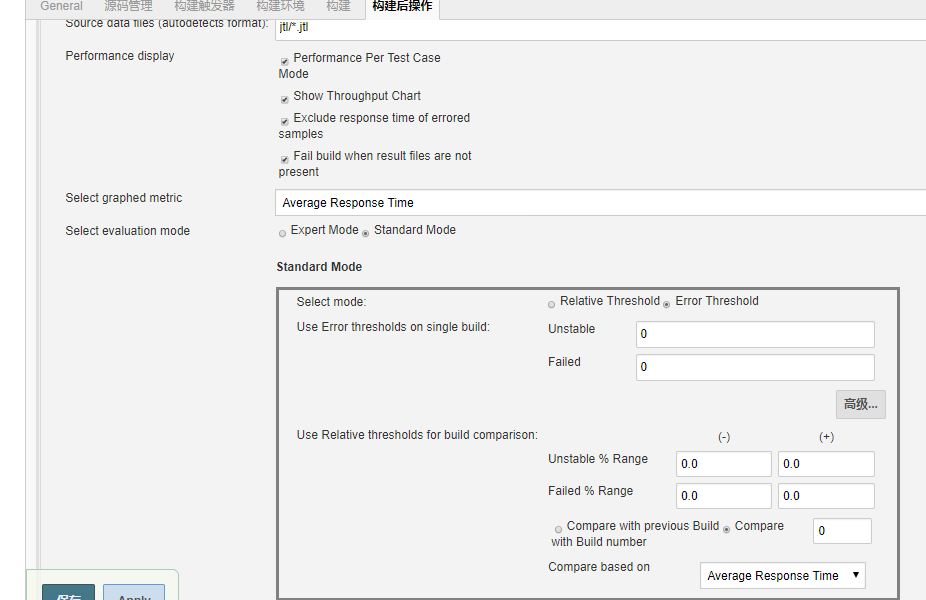
Task: Toggle Exclude response time of errored samples
Action: [x=284, y=120]
